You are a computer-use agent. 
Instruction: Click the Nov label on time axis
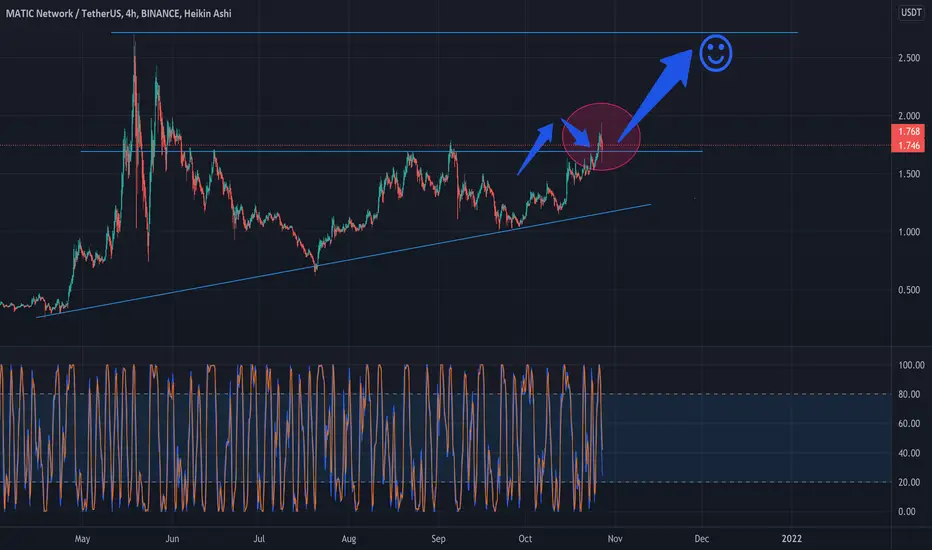[615, 539]
